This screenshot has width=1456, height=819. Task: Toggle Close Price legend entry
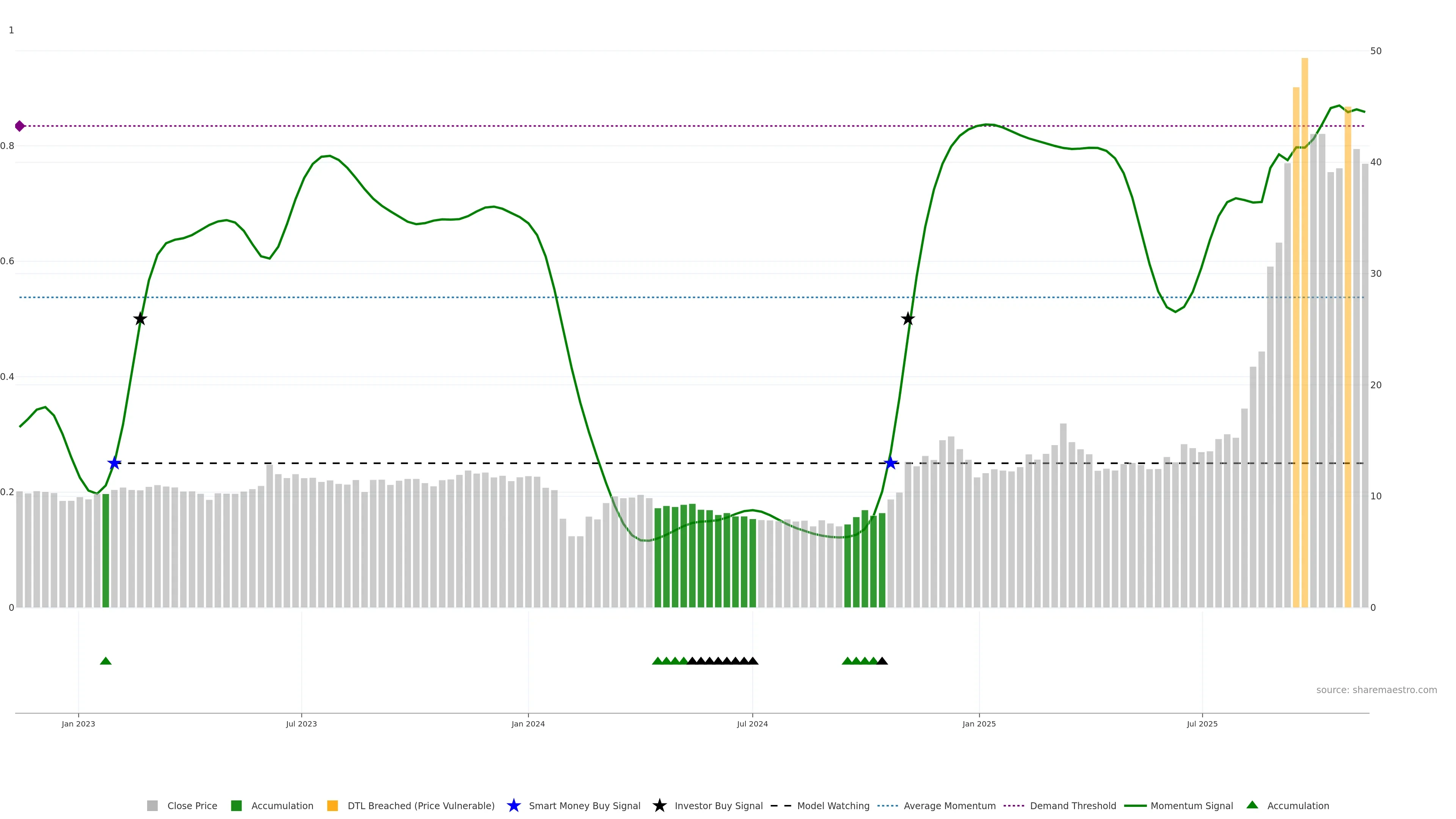191,805
